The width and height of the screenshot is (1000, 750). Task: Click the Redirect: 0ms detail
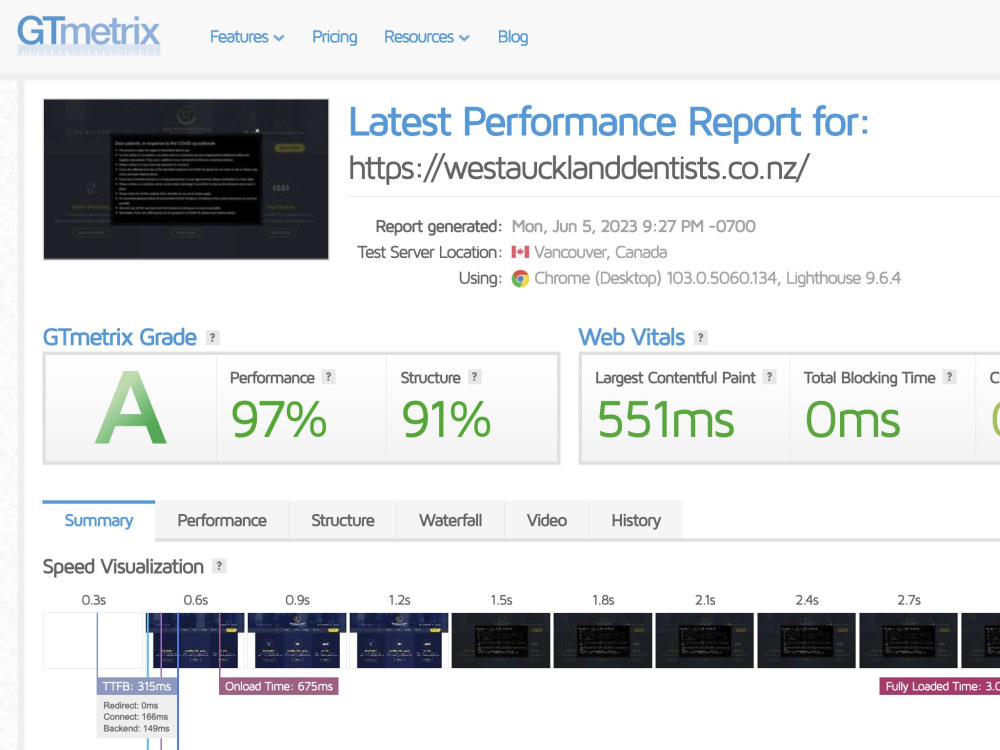(x=131, y=705)
